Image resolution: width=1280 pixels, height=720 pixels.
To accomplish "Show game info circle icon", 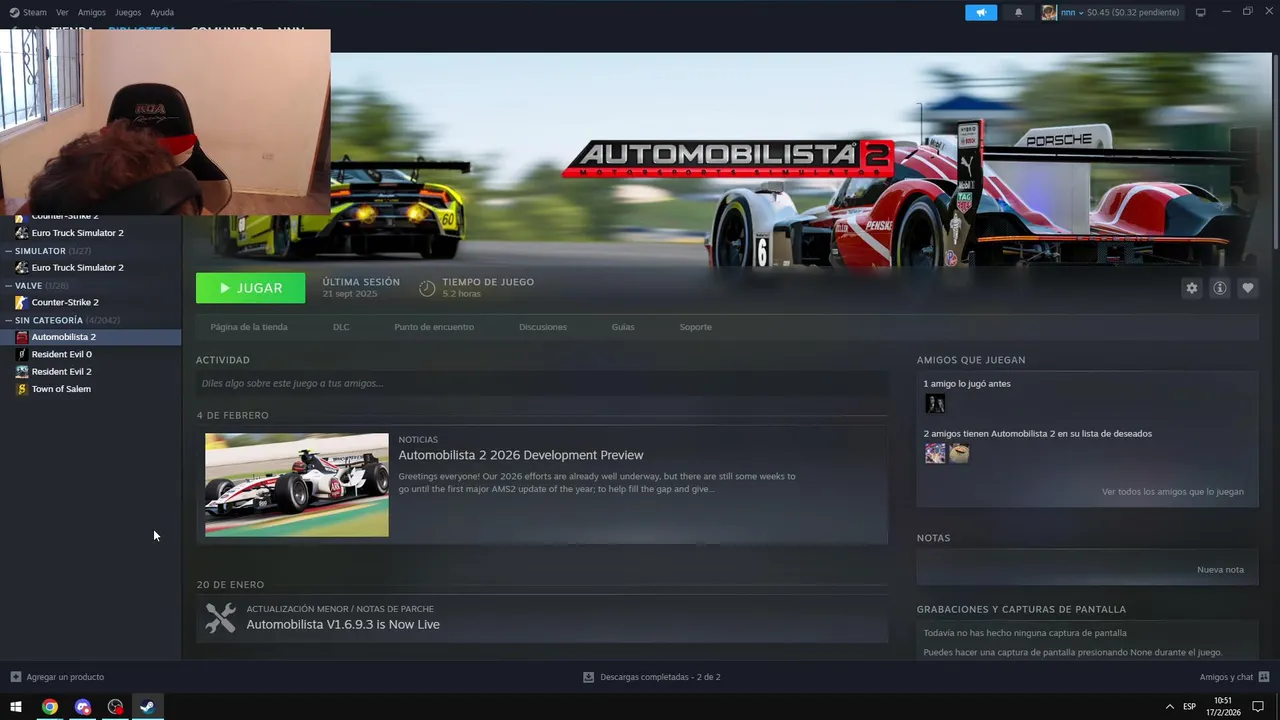I will pyautogui.click(x=1220, y=288).
